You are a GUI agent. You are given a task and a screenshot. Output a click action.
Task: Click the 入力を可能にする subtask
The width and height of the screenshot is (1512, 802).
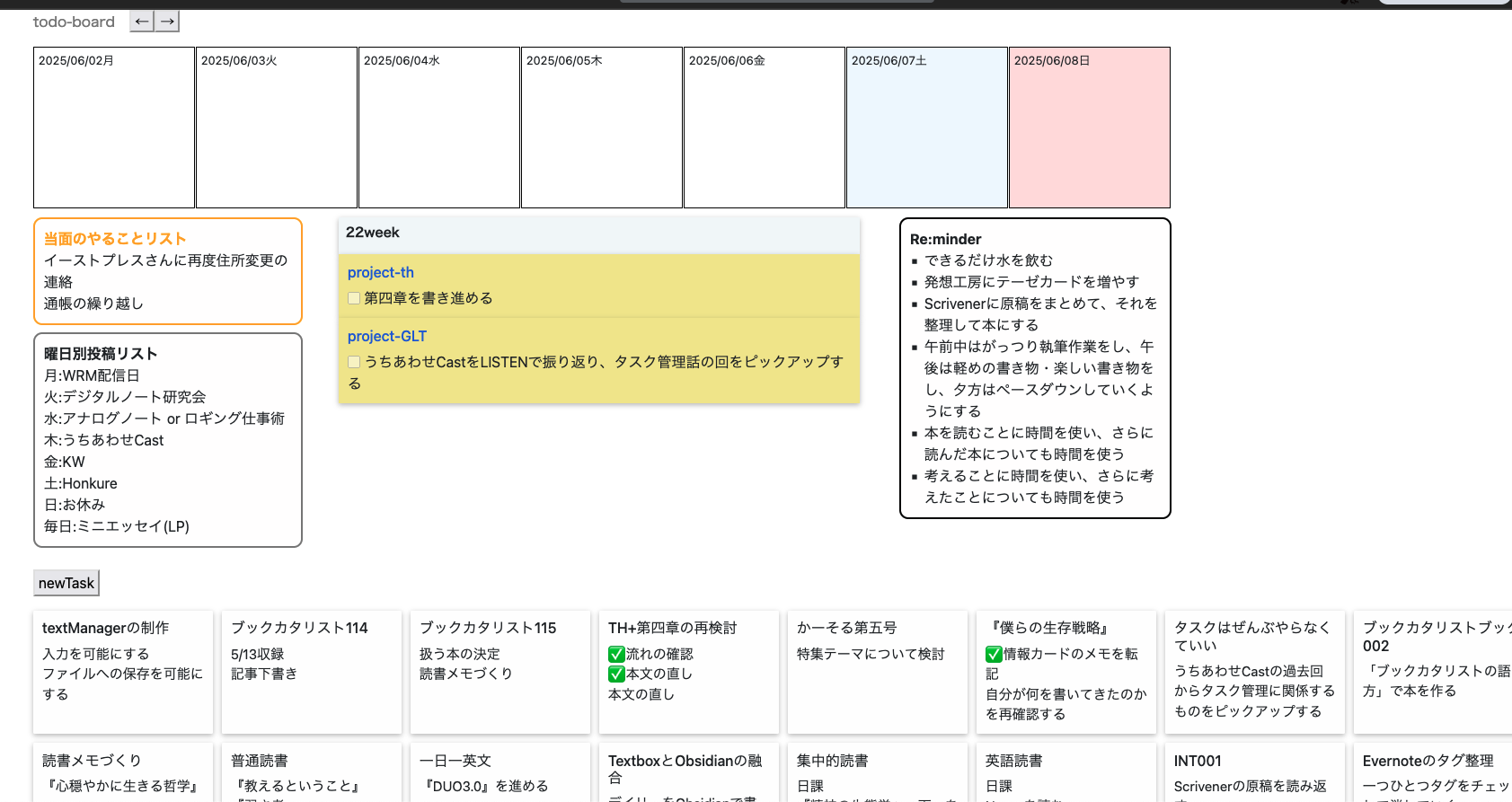pos(95,654)
